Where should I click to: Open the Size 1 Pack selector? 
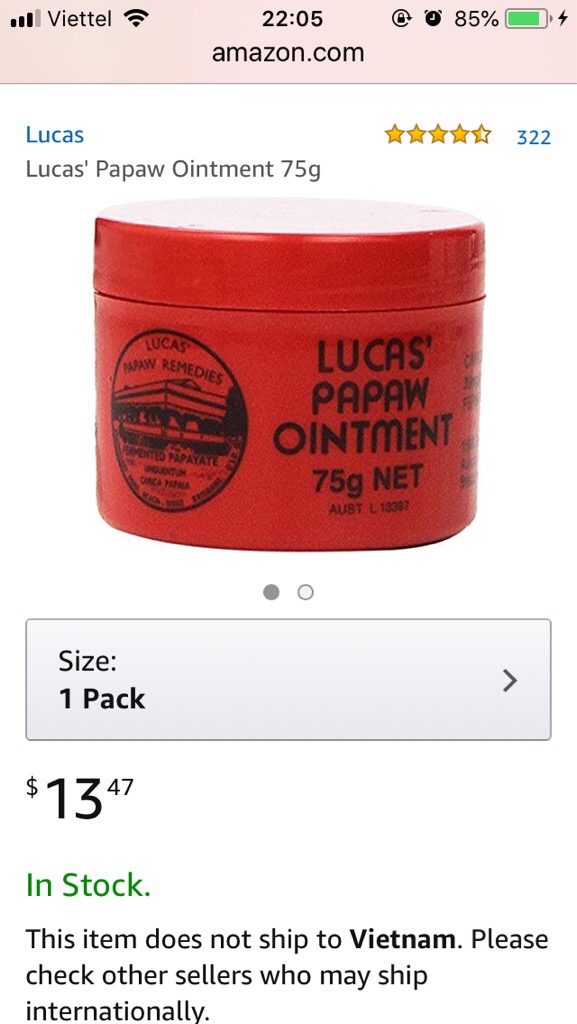(288, 679)
